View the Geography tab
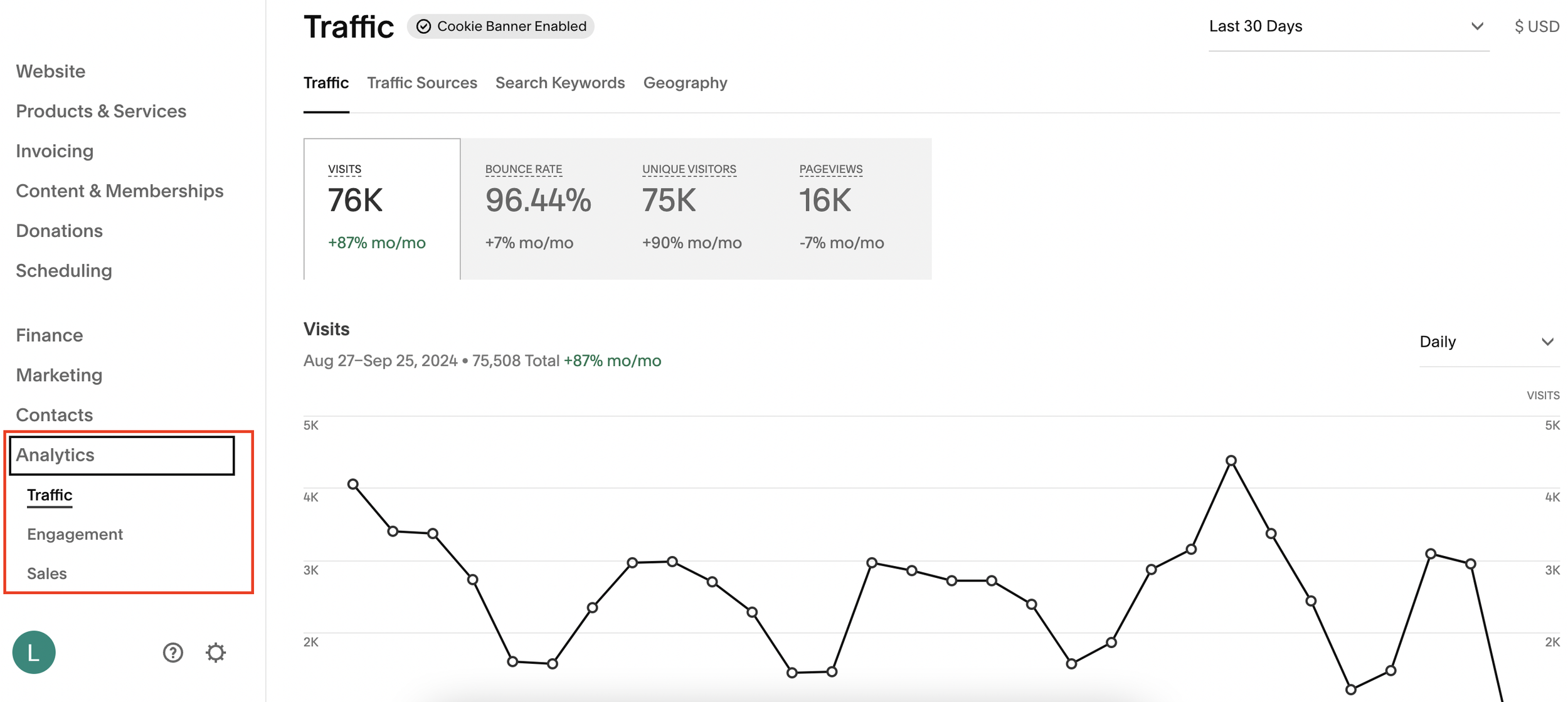This screenshot has width=1568, height=702. click(685, 83)
